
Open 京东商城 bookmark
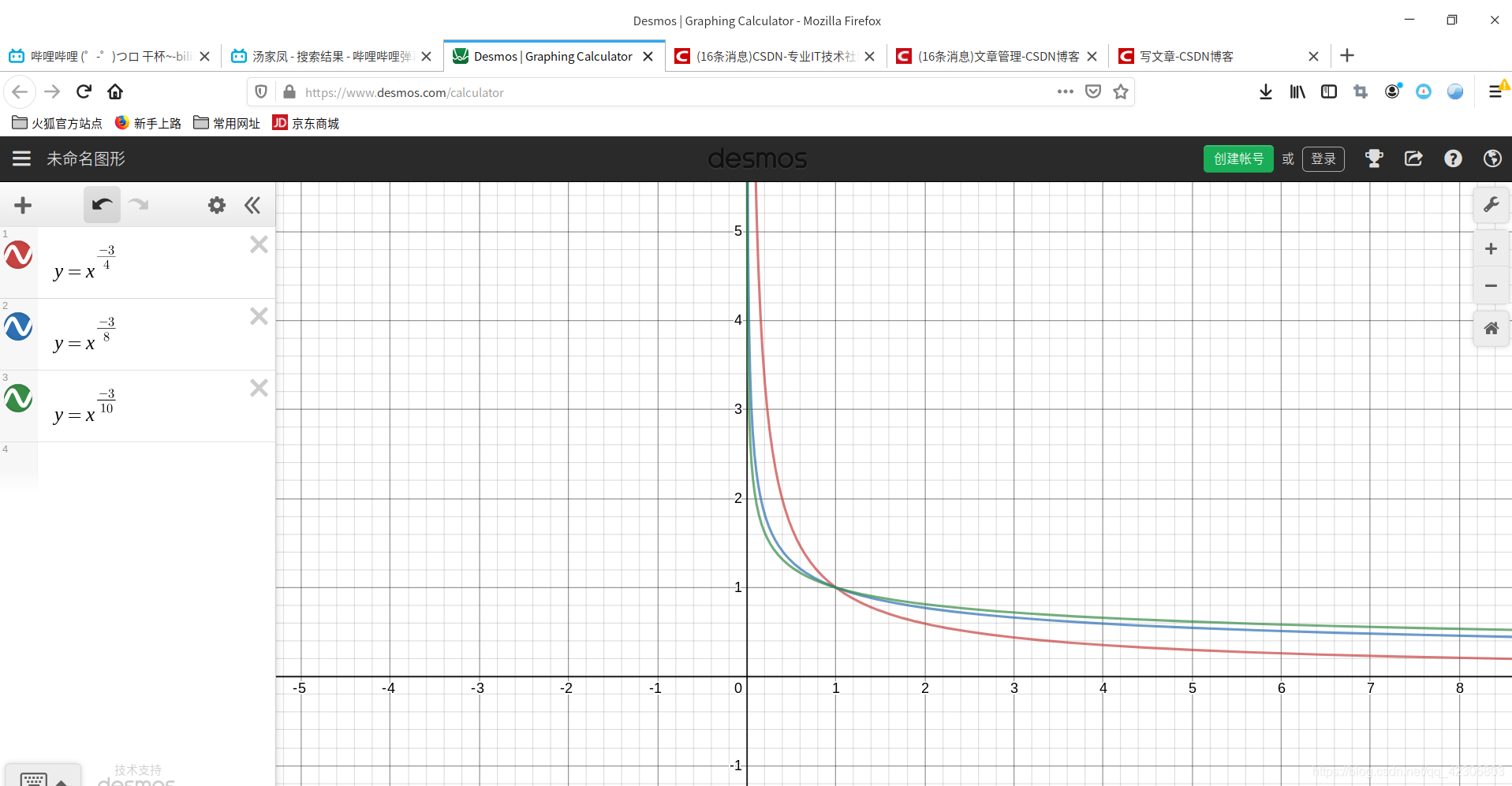[x=305, y=123]
